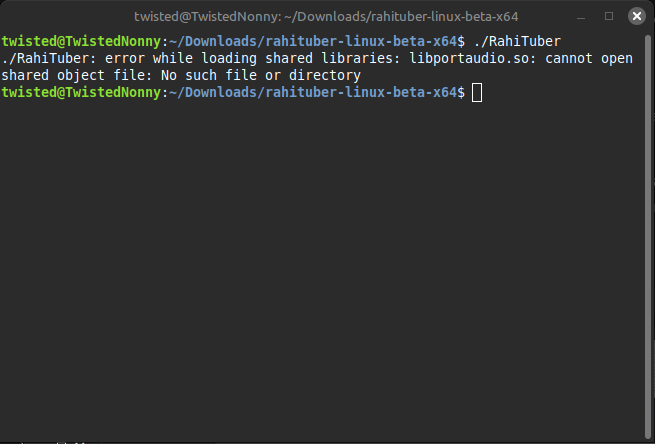
Task: Click the window title bar text
Action: coord(326,17)
